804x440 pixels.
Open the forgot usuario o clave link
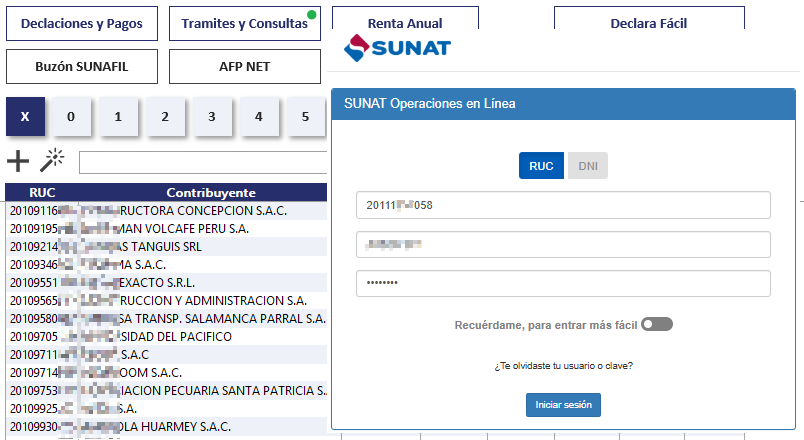563,366
